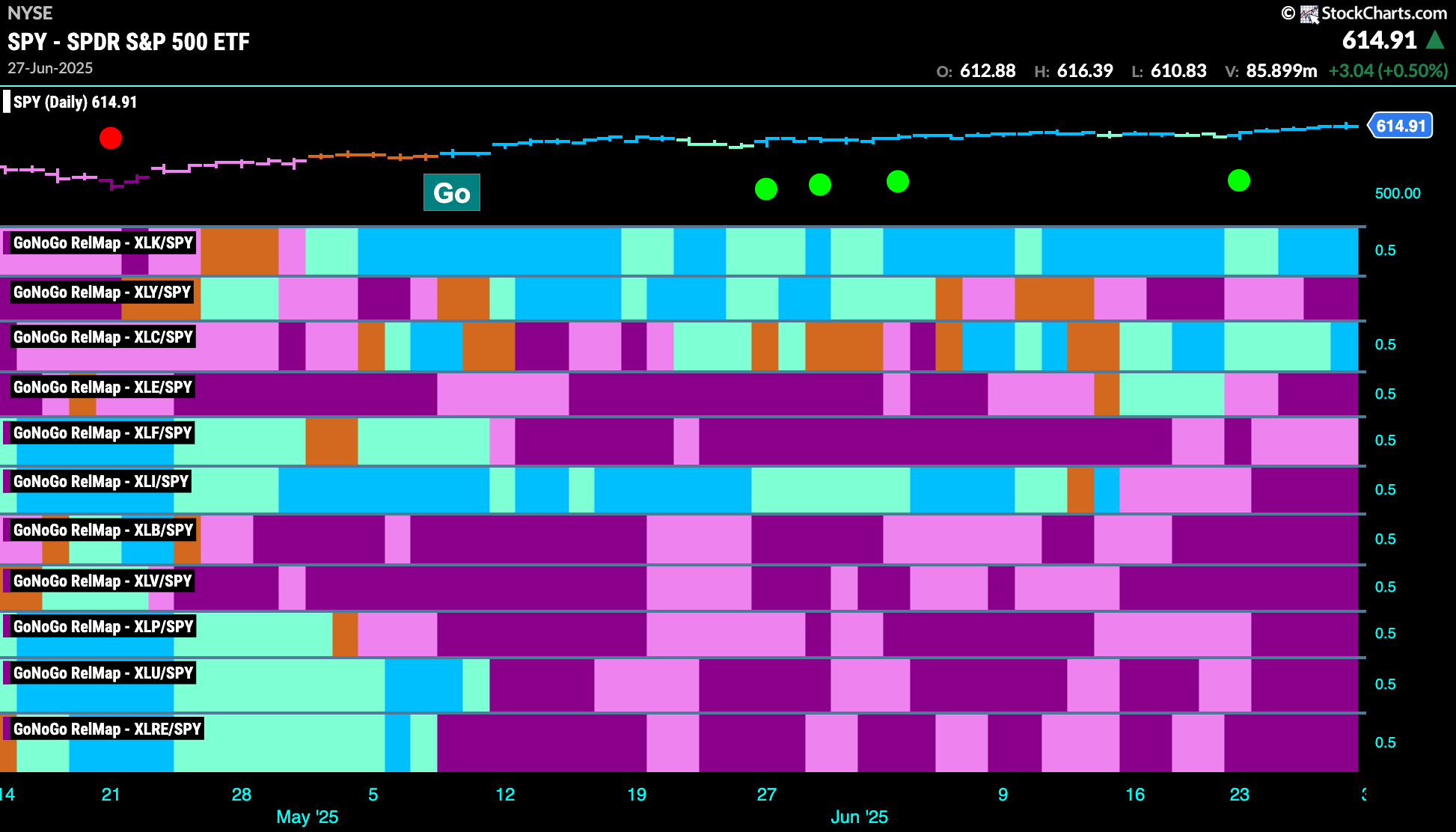Click the "19" date axis label

coord(637,794)
